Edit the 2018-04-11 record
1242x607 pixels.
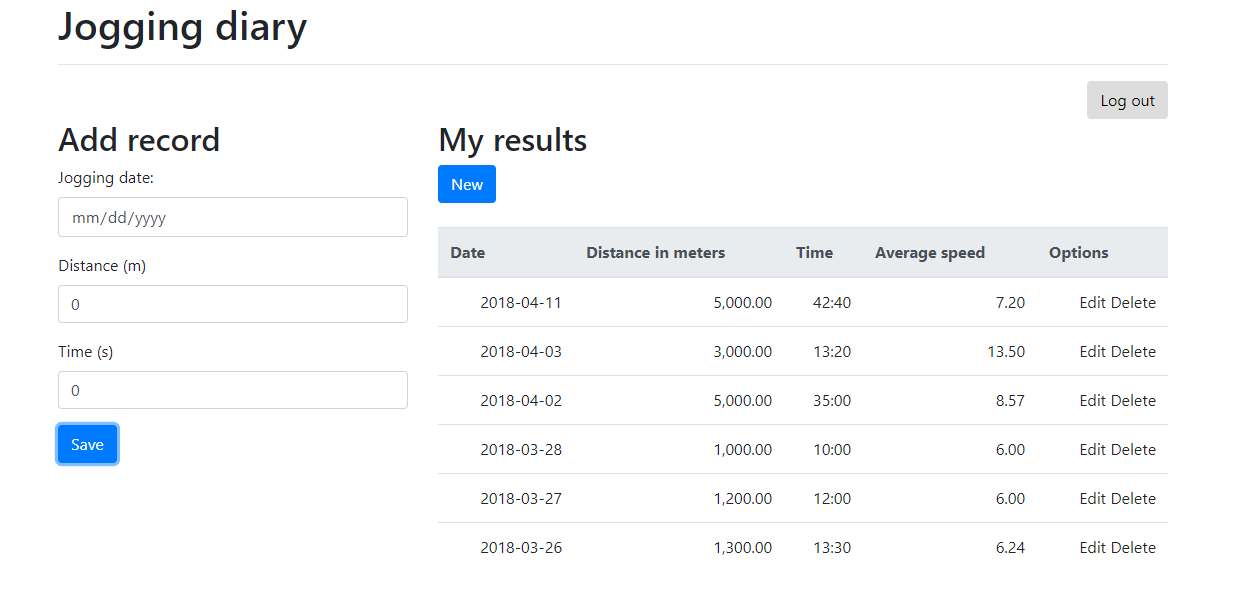pyautogui.click(x=1092, y=303)
